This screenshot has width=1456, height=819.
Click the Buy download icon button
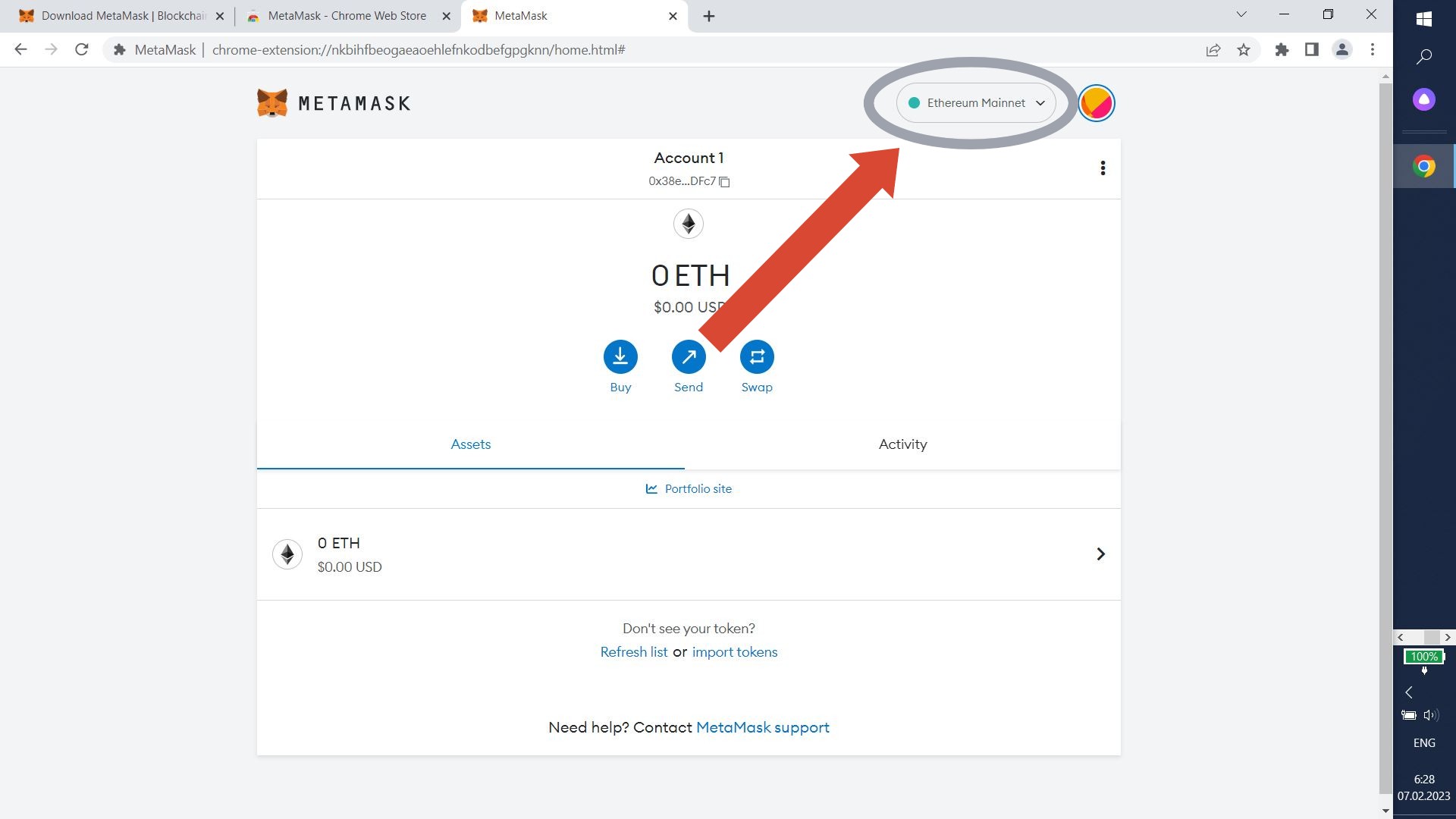620,357
